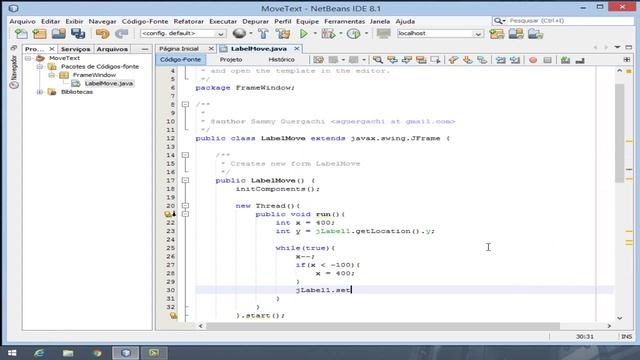Close the LabelMove.java tab
Screen dimensions: 640x360
297,49
